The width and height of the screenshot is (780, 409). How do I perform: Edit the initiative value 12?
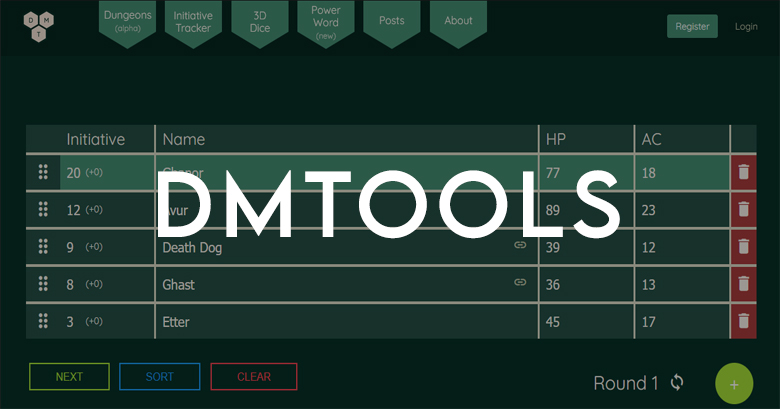pyautogui.click(x=73, y=210)
